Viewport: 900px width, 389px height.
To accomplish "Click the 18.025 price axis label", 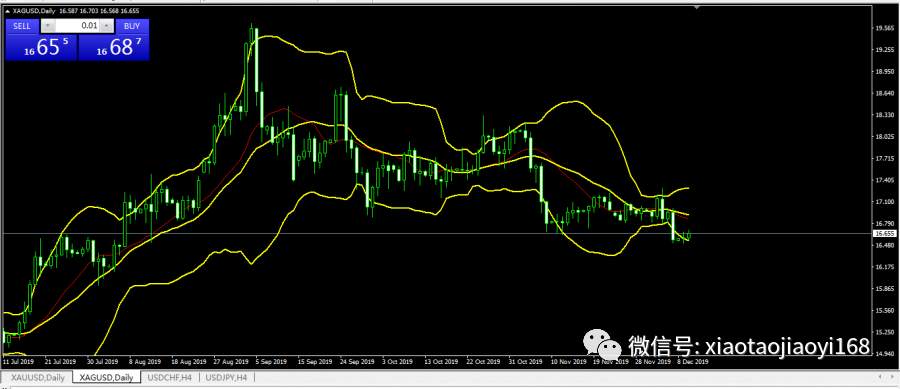I will (884, 137).
